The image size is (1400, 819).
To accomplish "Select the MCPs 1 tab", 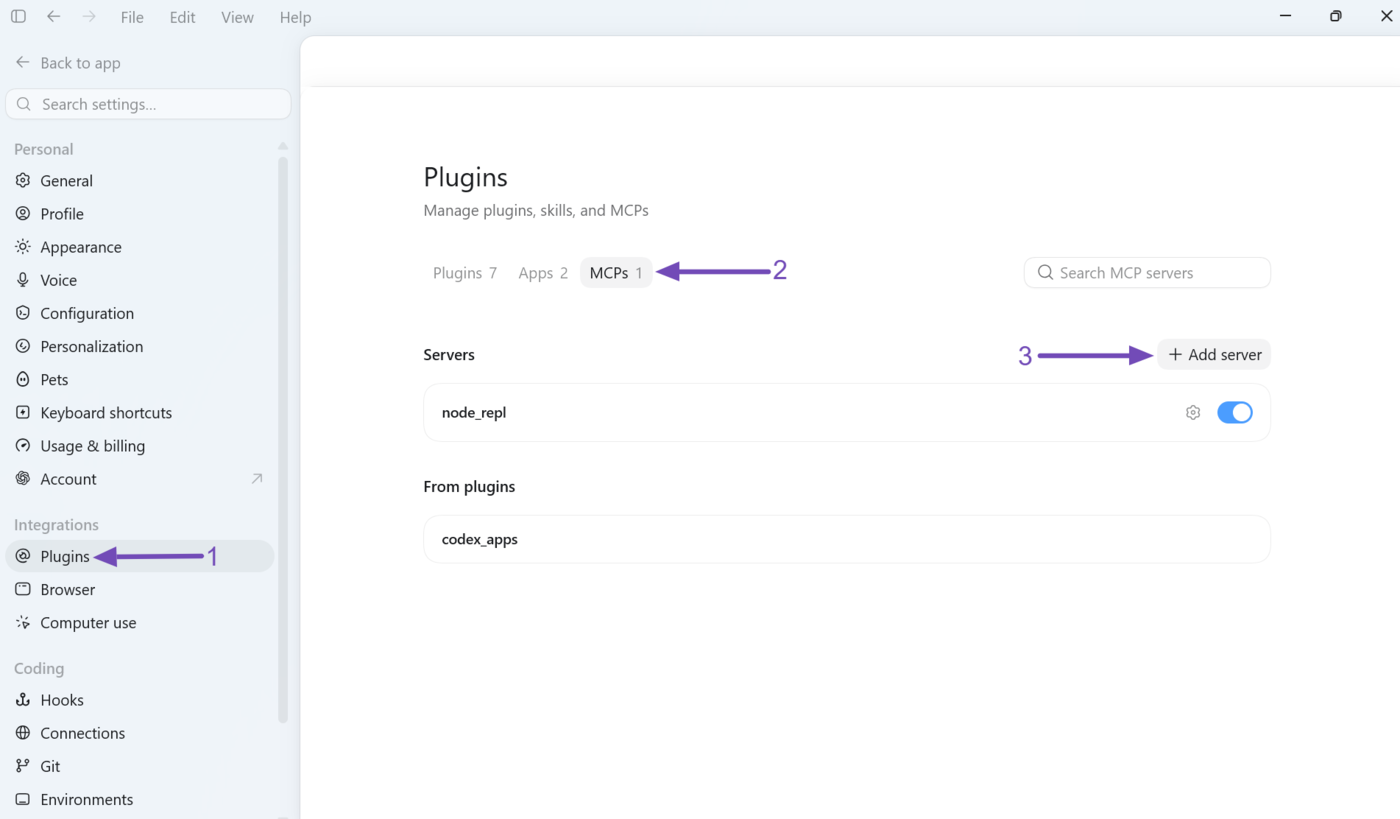I will (x=616, y=273).
